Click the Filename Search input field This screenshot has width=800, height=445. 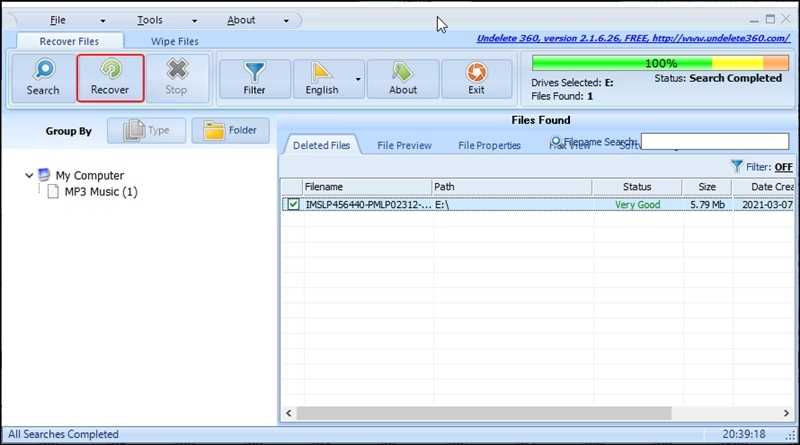click(x=714, y=142)
